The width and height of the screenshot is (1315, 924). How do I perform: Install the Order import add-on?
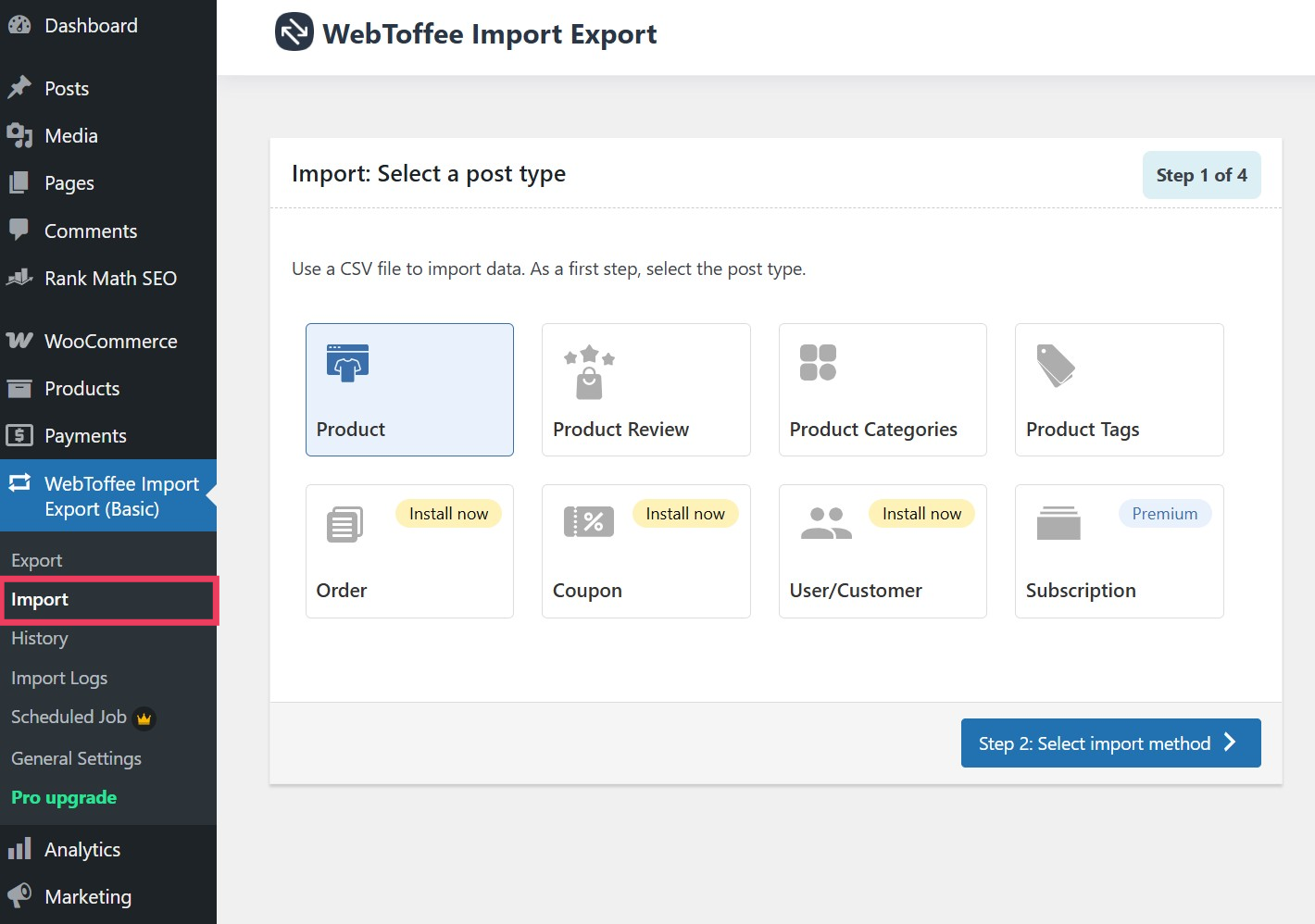pyautogui.click(x=448, y=513)
